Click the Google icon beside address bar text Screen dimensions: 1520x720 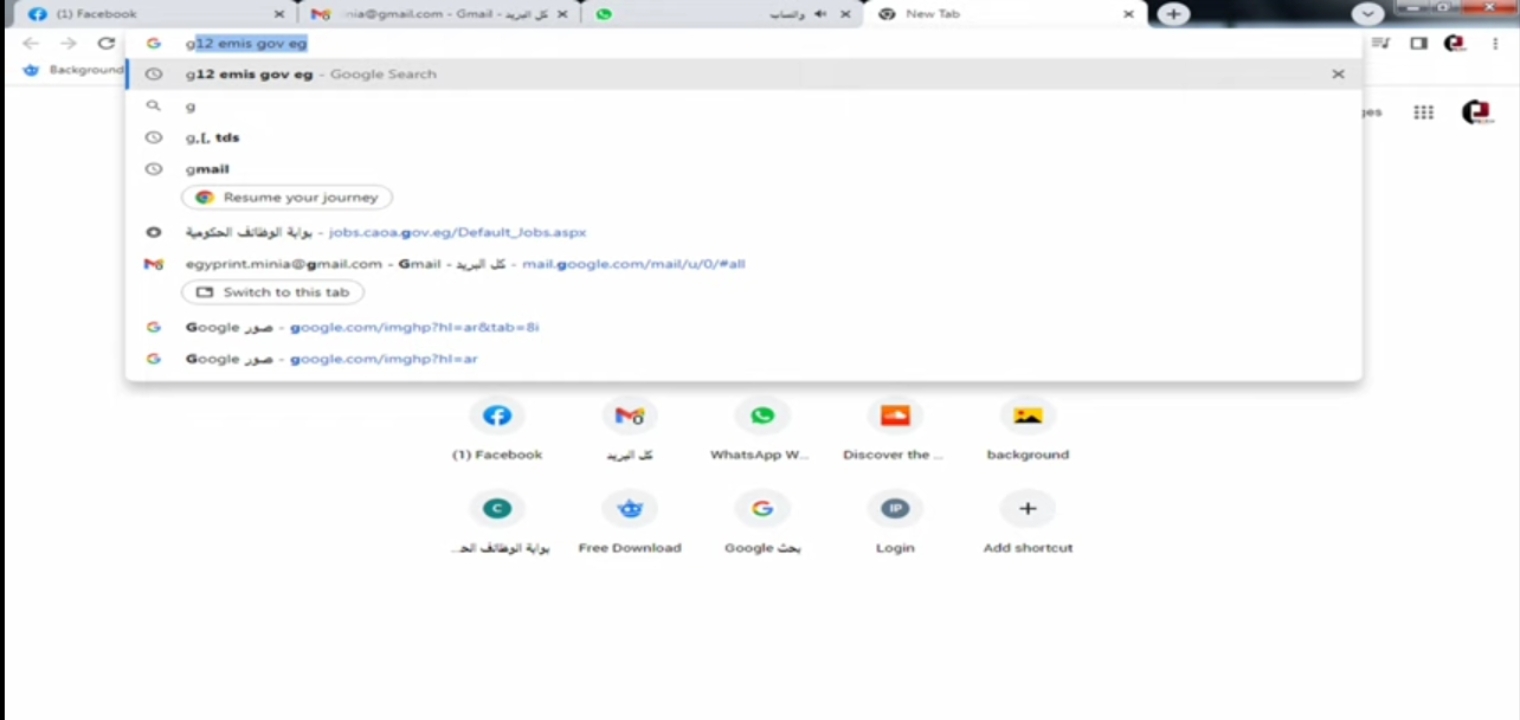tap(153, 43)
